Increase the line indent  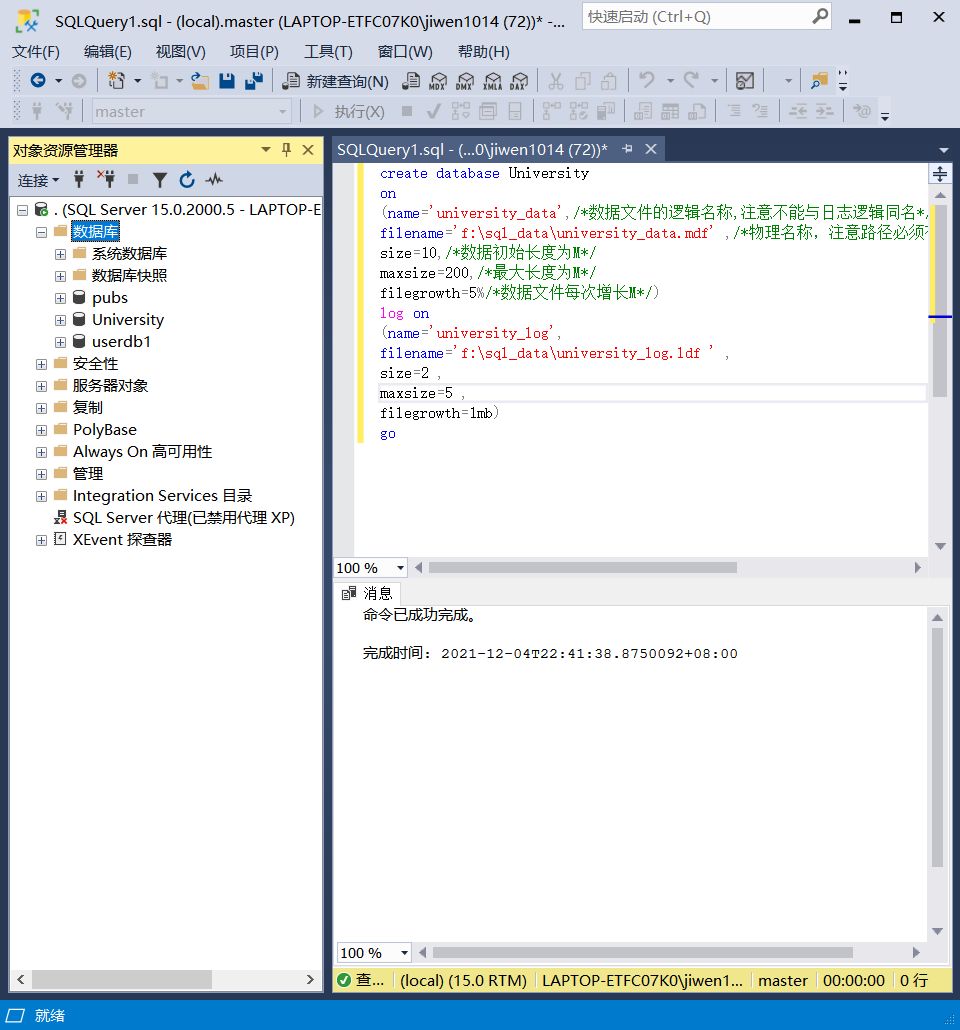click(x=825, y=112)
